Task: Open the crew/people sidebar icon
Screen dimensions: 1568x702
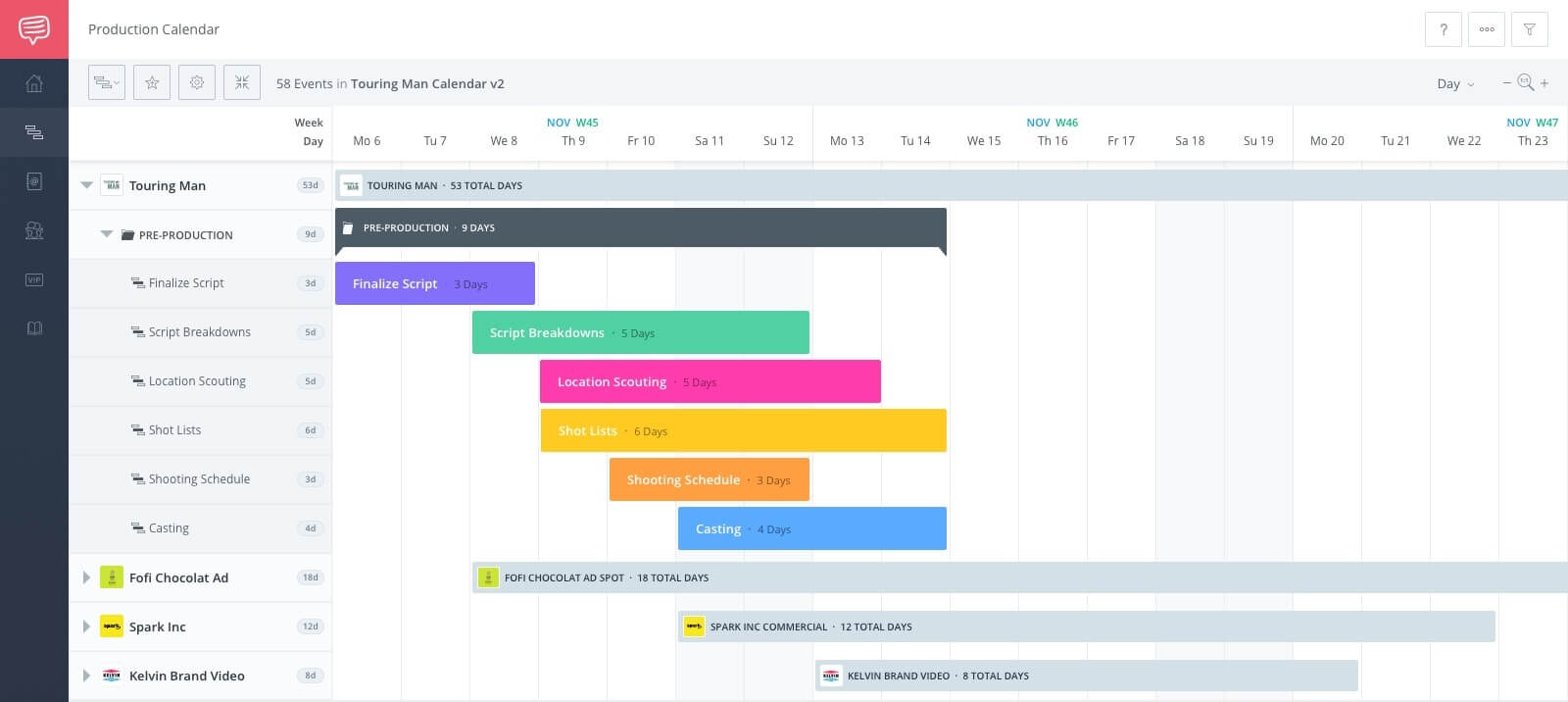Action: point(34,230)
